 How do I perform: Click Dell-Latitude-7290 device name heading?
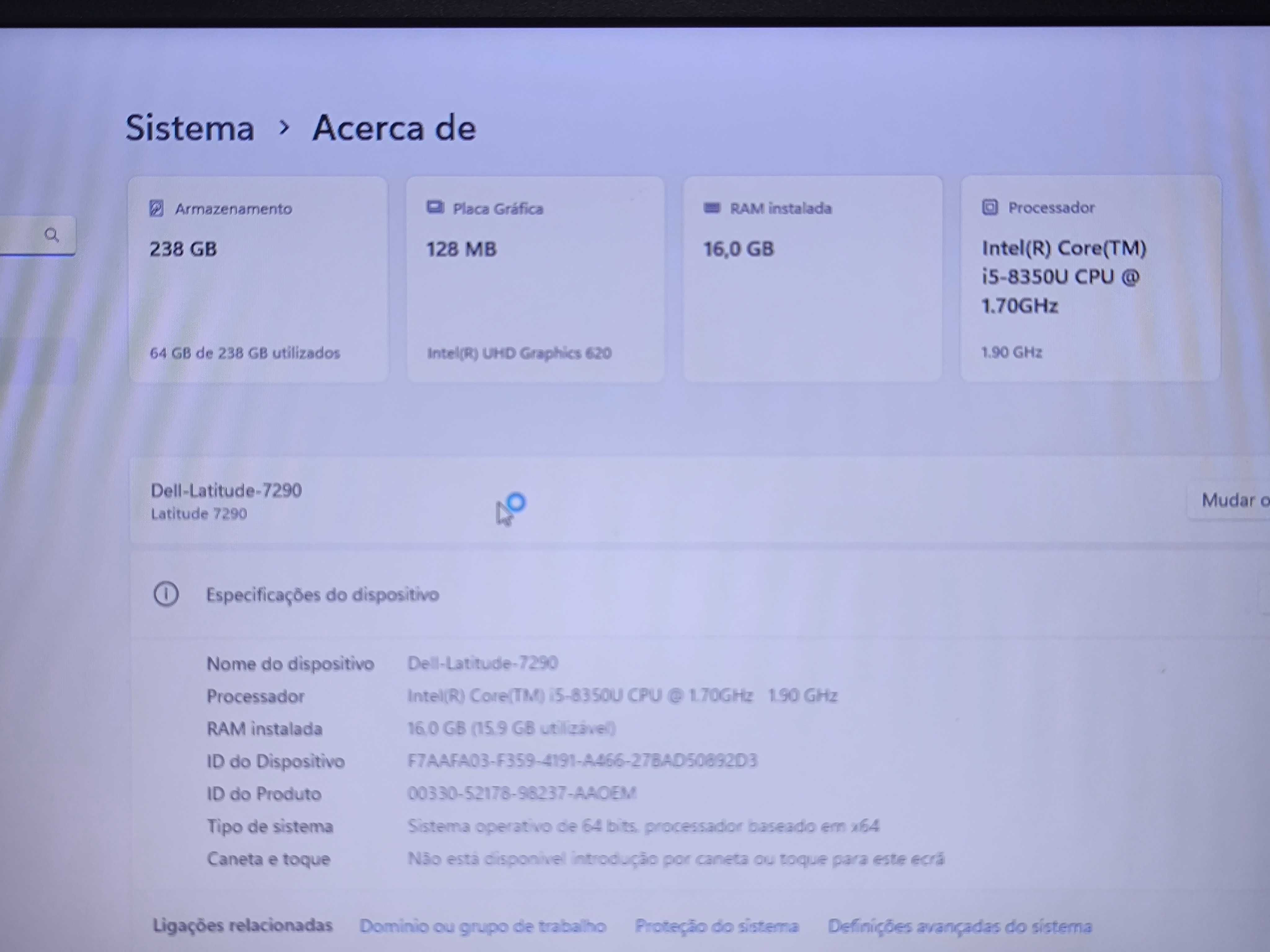coord(226,491)
